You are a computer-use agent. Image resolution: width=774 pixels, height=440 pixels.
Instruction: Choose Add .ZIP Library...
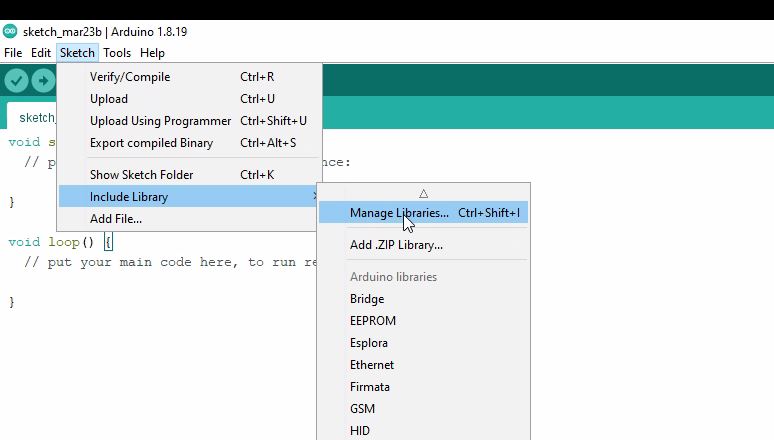[x=424, y=245]
